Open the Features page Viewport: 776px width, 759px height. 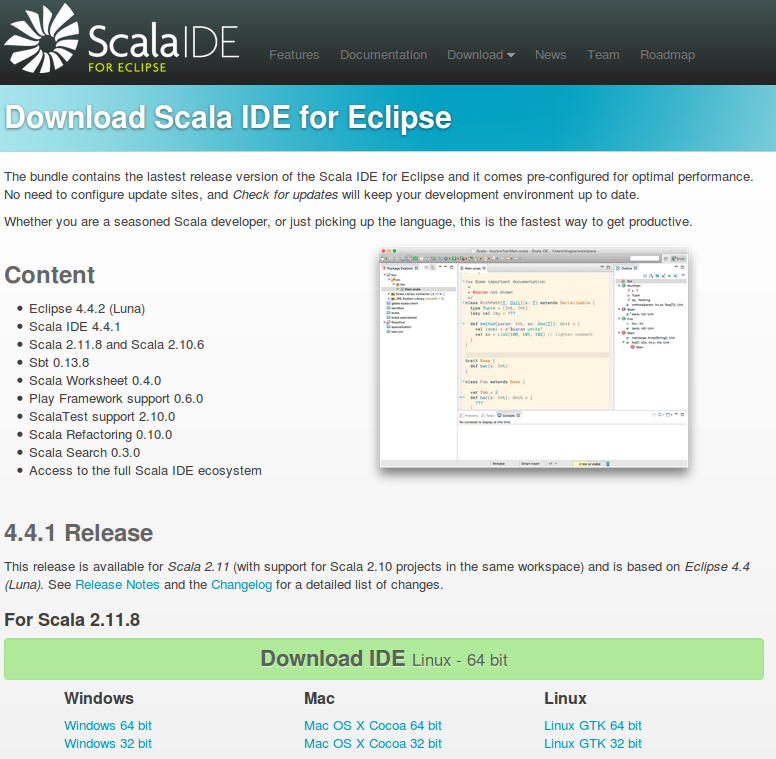pyautogui.click(x=294, y=55)
